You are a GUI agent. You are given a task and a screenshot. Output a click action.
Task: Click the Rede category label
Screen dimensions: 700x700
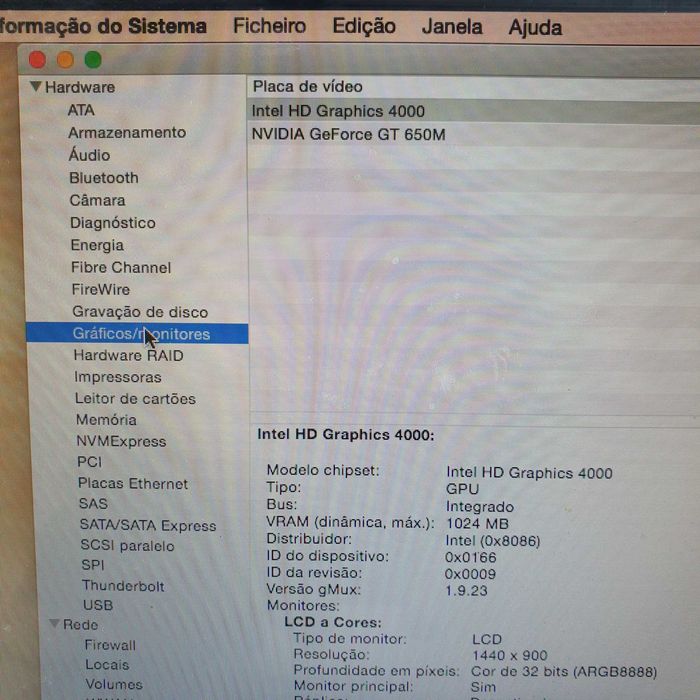point(80,625)
